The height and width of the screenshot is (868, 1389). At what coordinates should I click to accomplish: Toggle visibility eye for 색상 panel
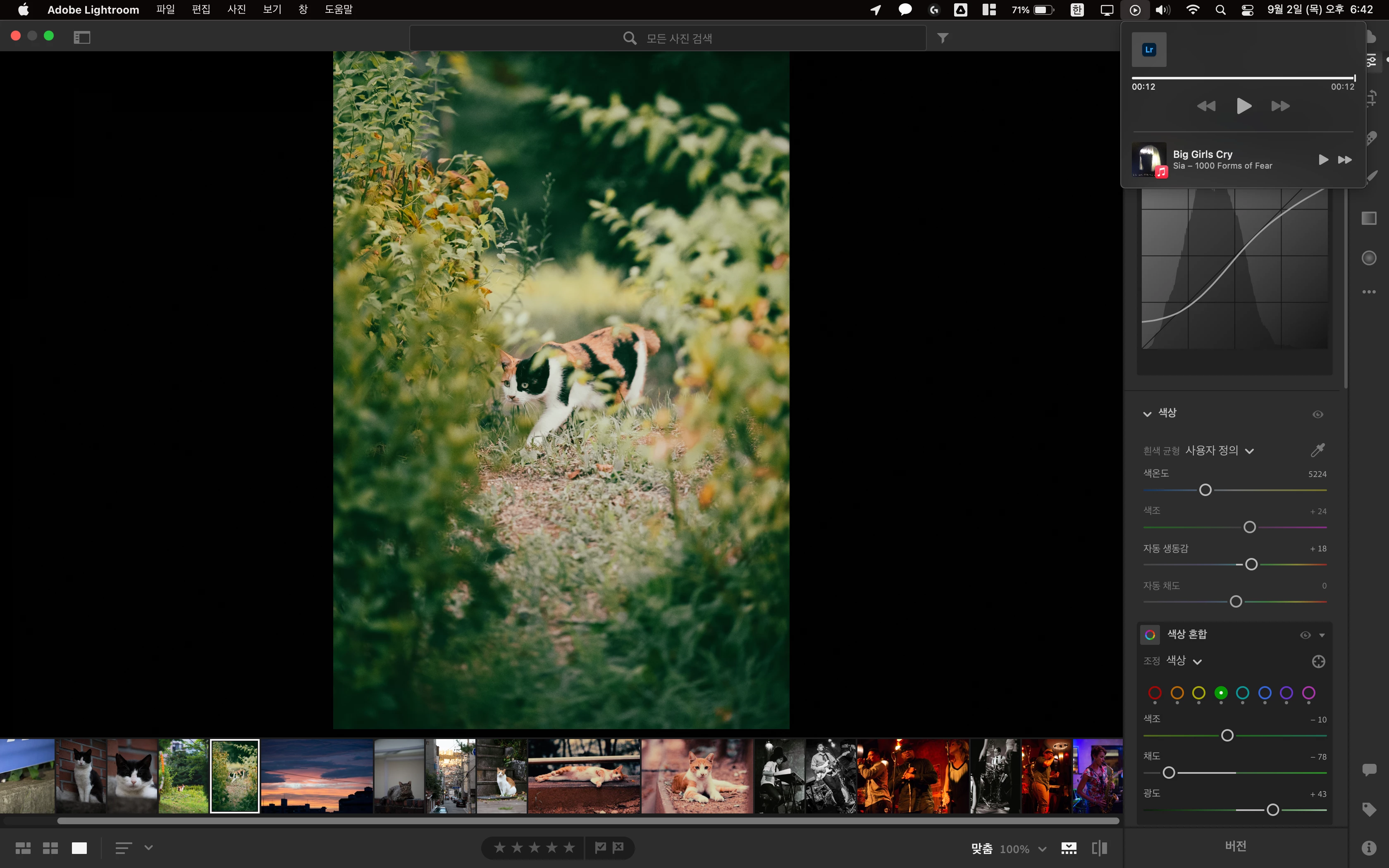click(1318, 414)
